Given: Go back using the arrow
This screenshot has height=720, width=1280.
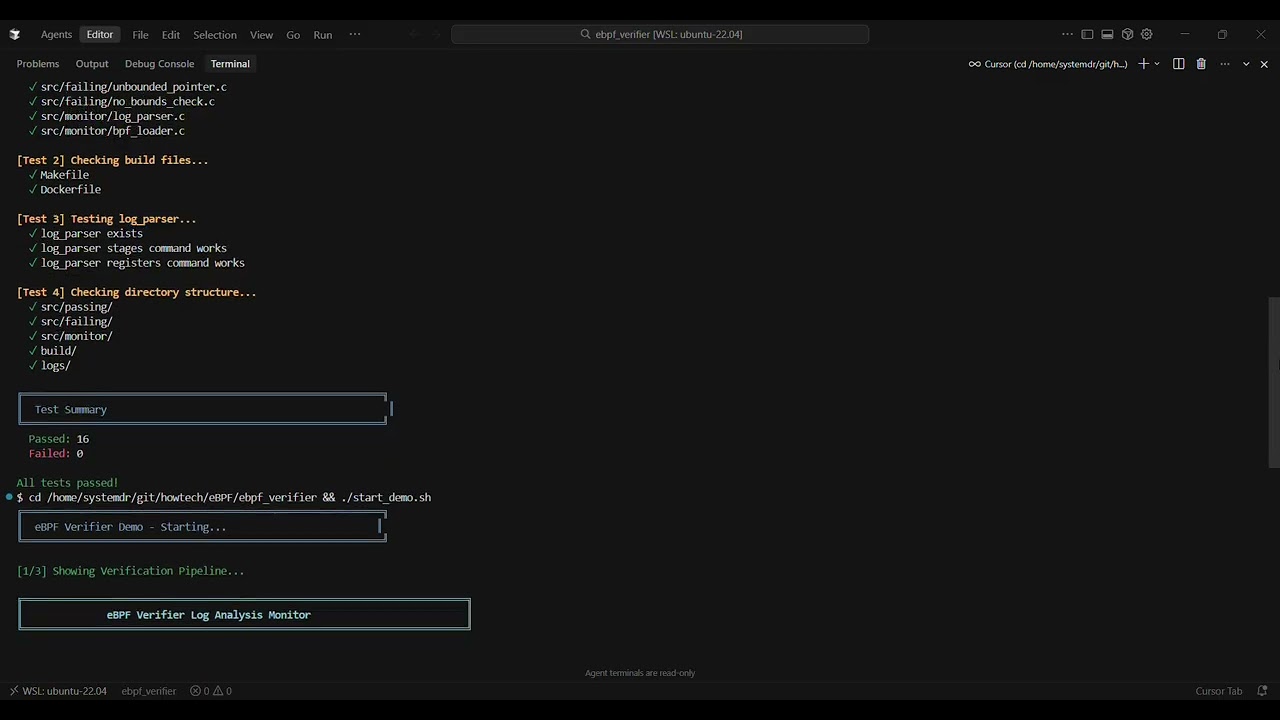Looking at the screenshot, I should coord(413,34).
